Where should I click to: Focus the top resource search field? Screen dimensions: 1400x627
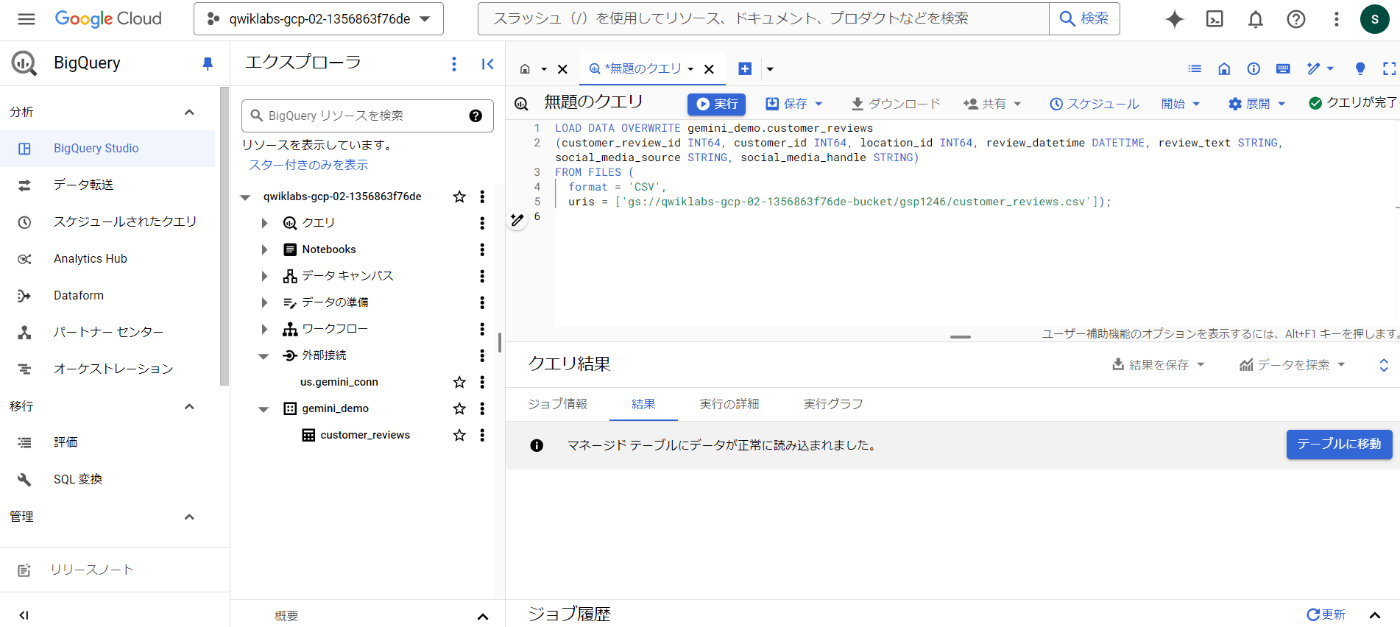coord(765,19)
